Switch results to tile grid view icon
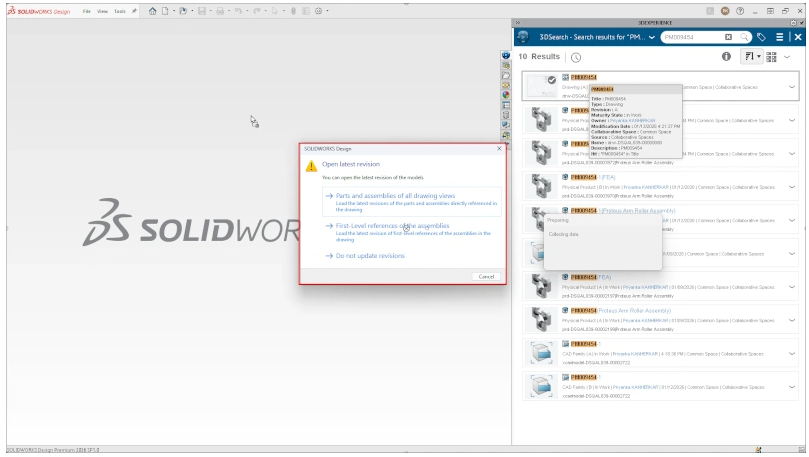The image size is (809, 457). tap(771, 57)
